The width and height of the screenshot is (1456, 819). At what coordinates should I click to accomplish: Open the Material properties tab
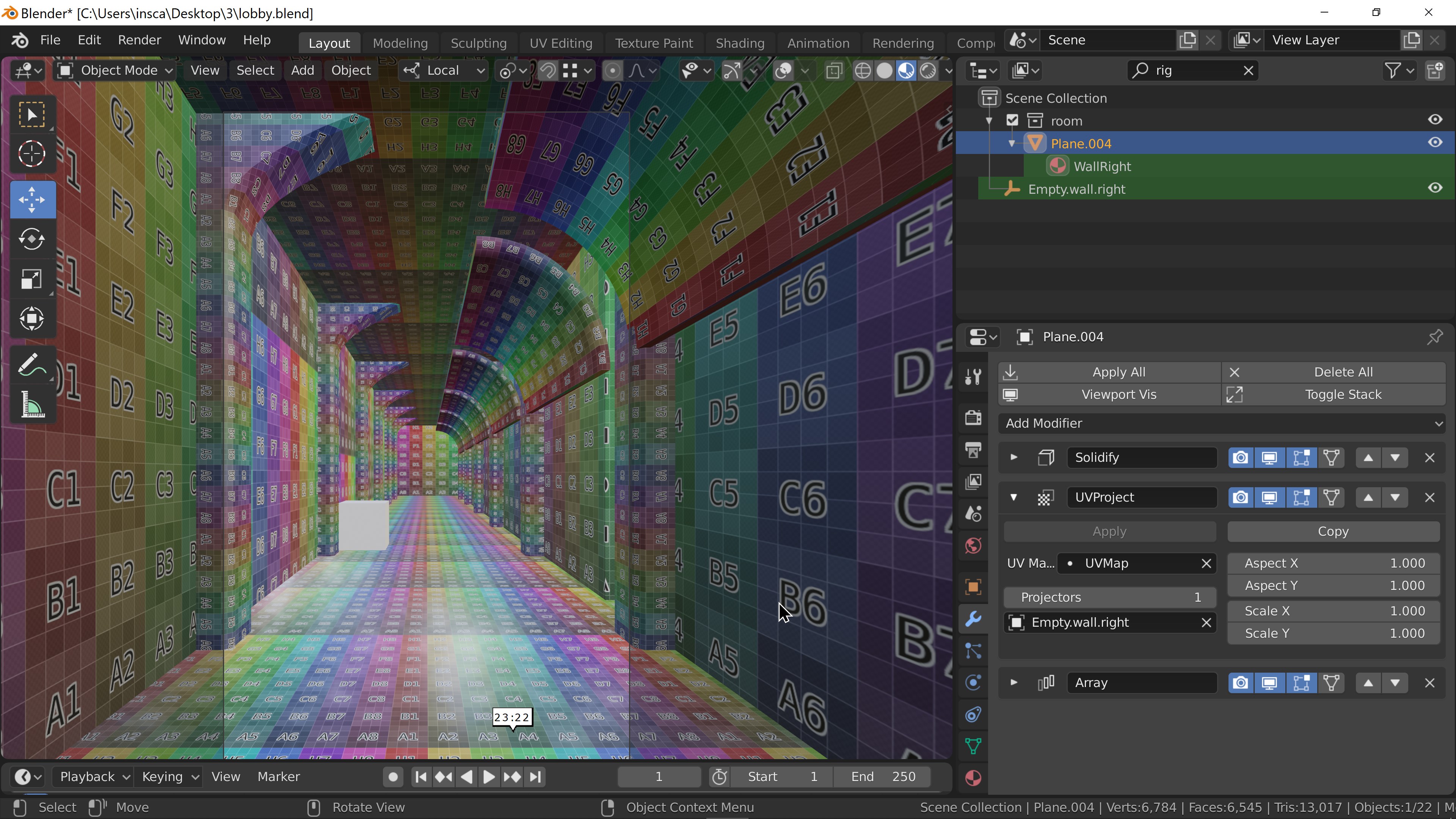(x=973, y=778)
